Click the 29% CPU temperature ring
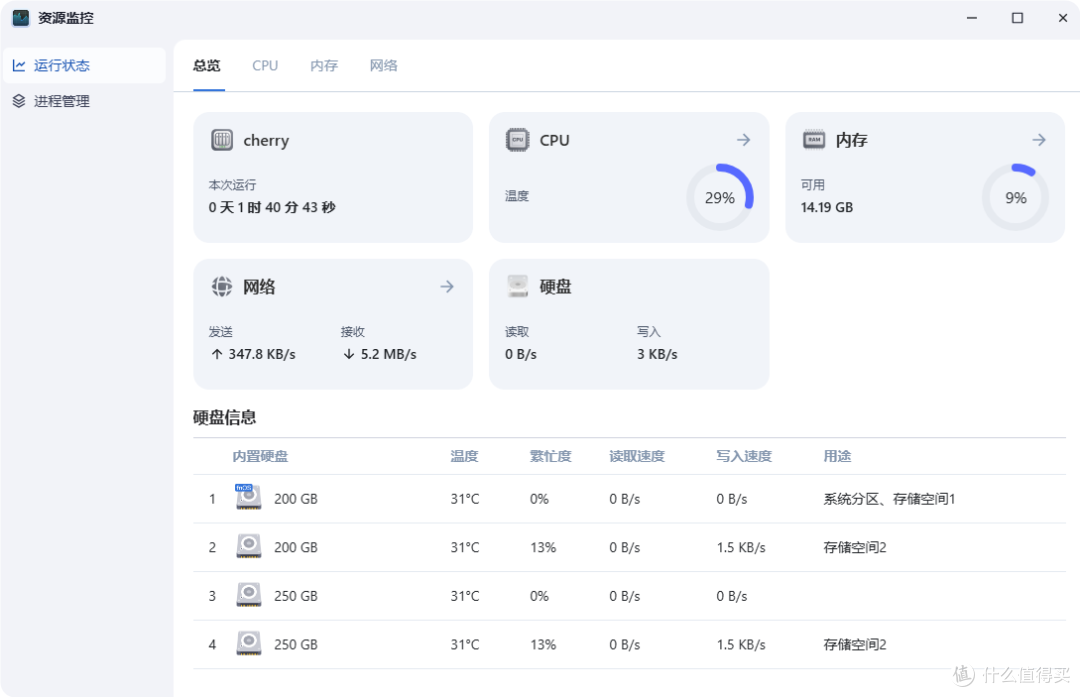The height and width of the screenshot is (697, 1080). click(719, 197)
